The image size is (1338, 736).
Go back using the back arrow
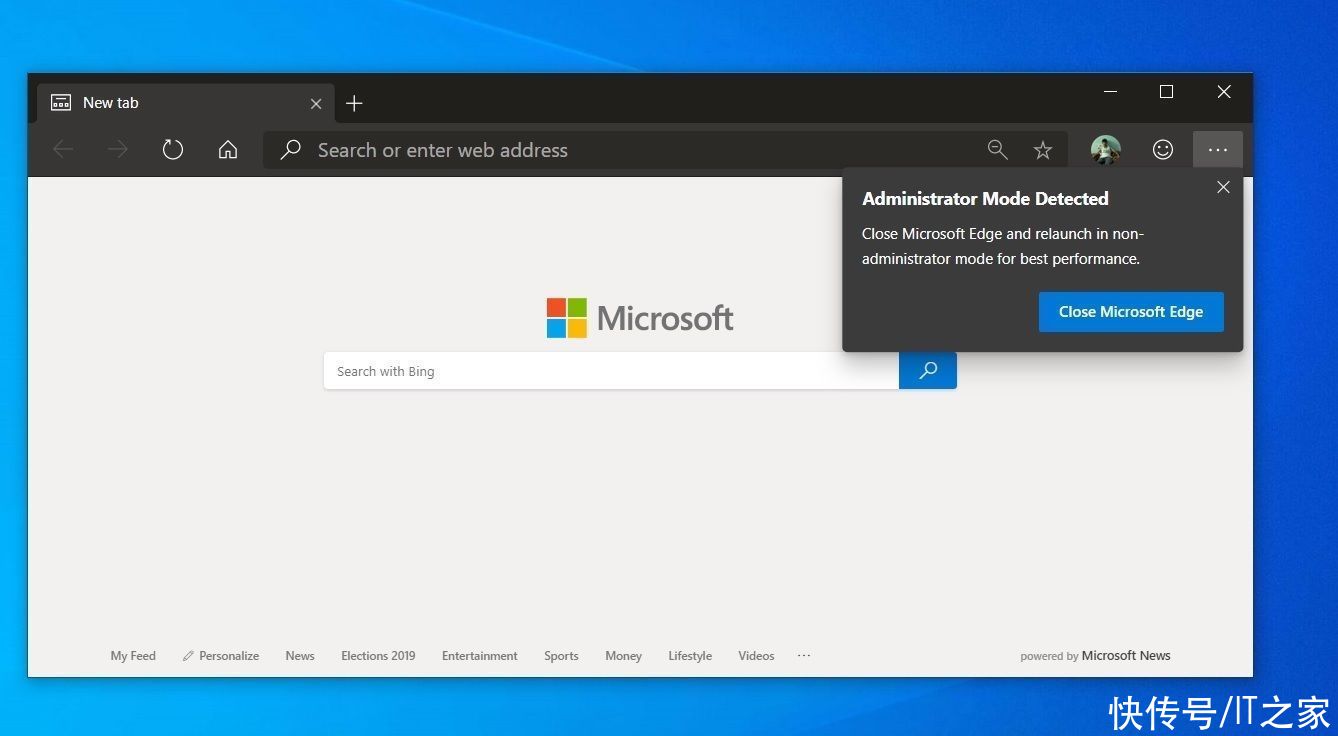[63, 150]
